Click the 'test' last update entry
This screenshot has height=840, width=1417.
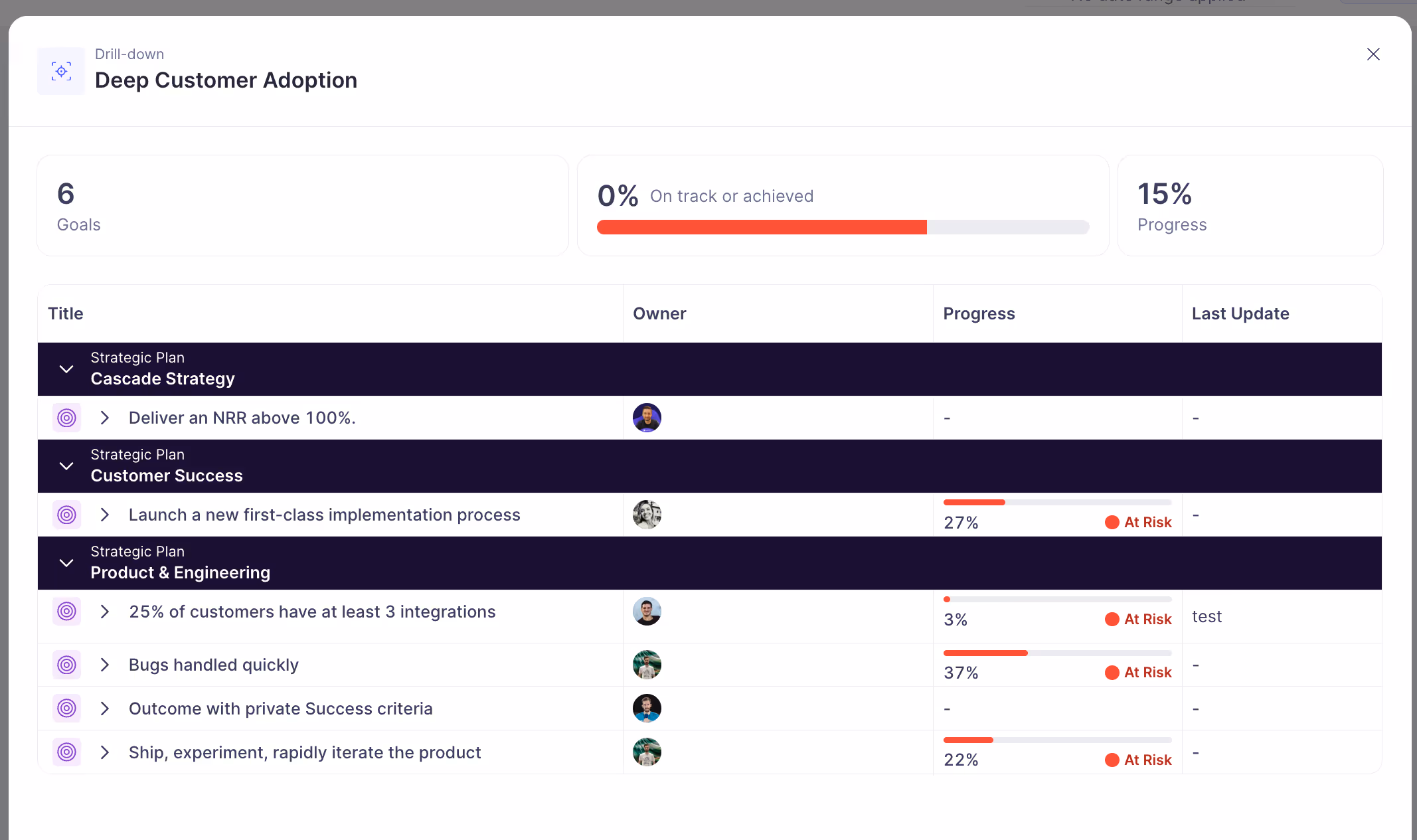[1207, 616]
